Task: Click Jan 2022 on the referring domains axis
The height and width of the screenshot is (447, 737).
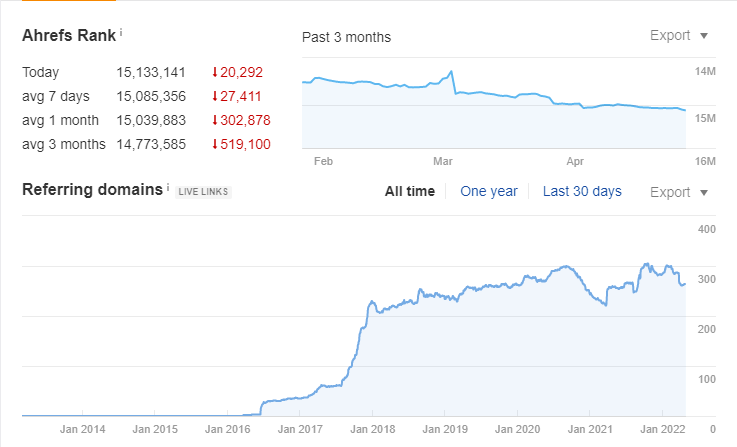Action: tap(663, 429)
